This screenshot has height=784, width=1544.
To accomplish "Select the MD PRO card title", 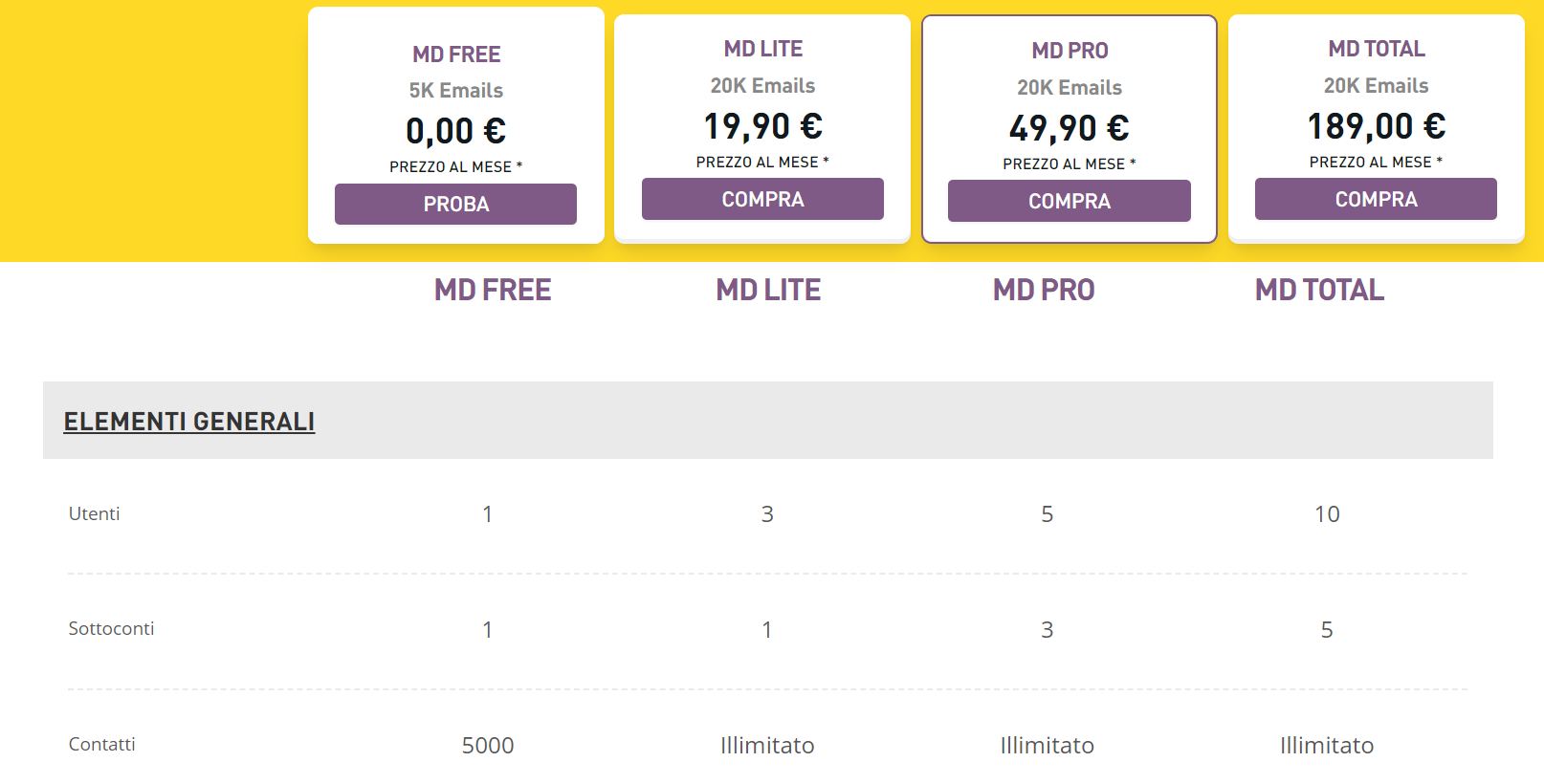I will click(x=1070, y=51).
